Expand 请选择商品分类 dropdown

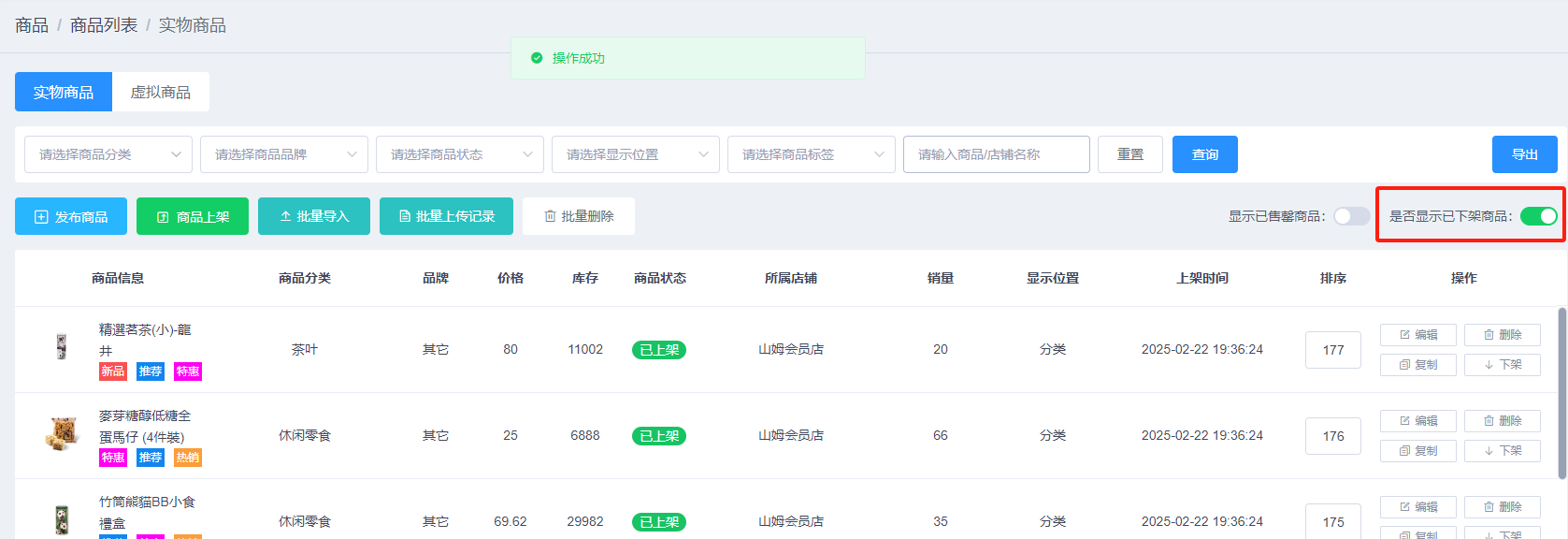click(x=108, y=154)
